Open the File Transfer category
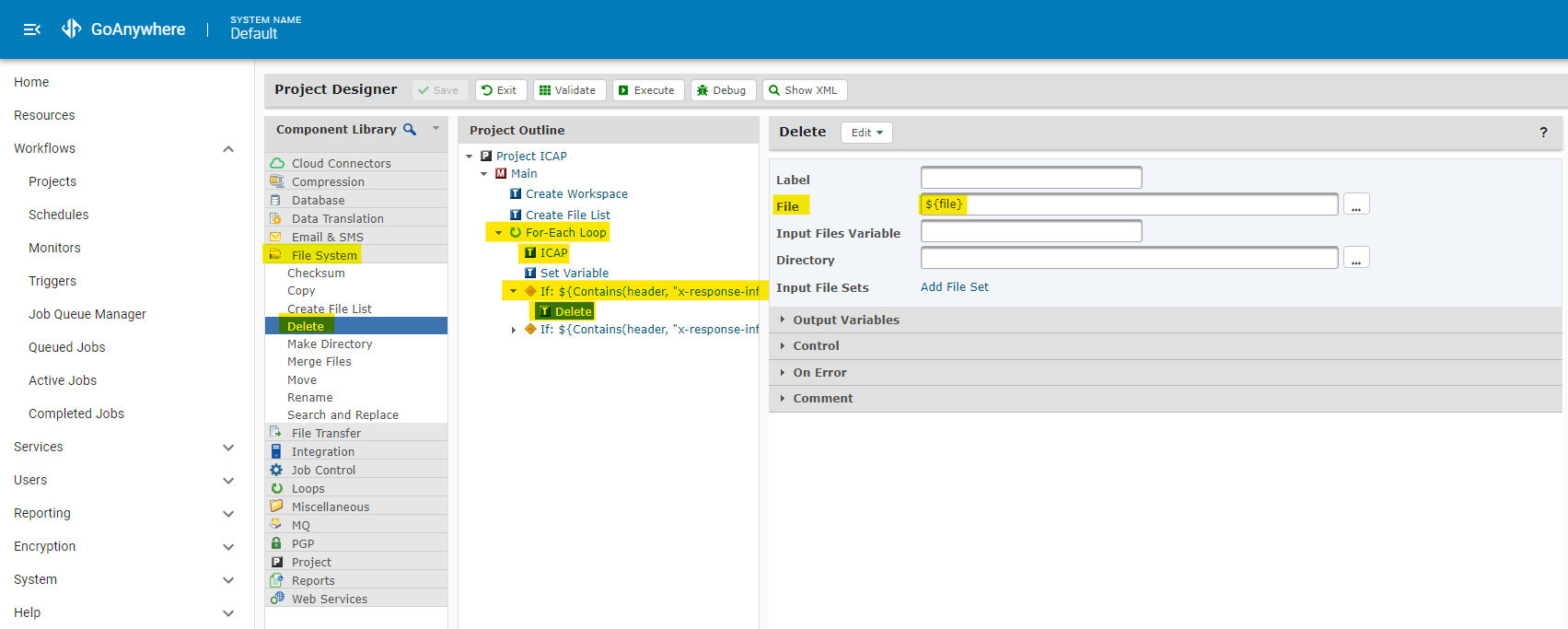Viewport: 1568px width, 629px height. 356,433
